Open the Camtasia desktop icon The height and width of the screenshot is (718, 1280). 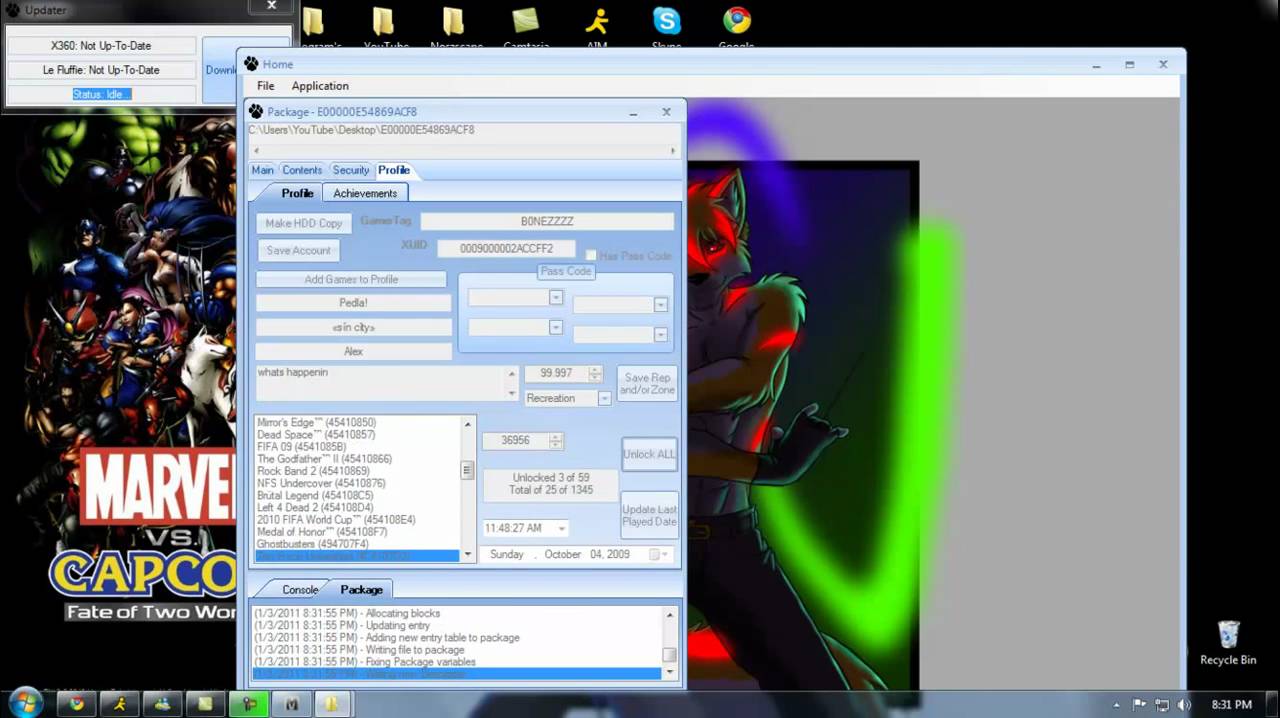click(526, 27)
